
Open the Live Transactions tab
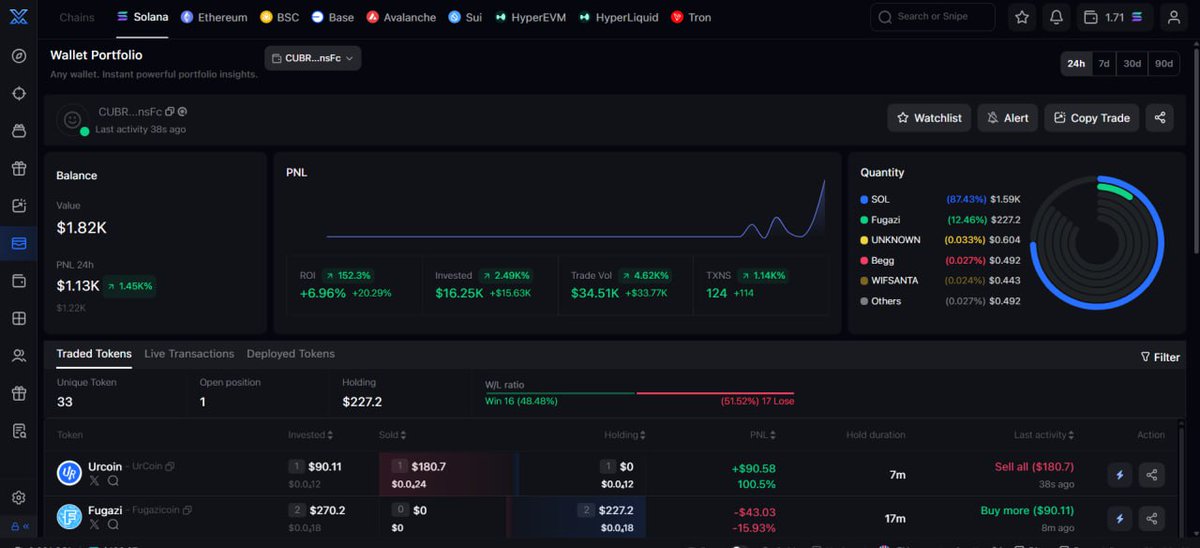click(x=189, y=354)
